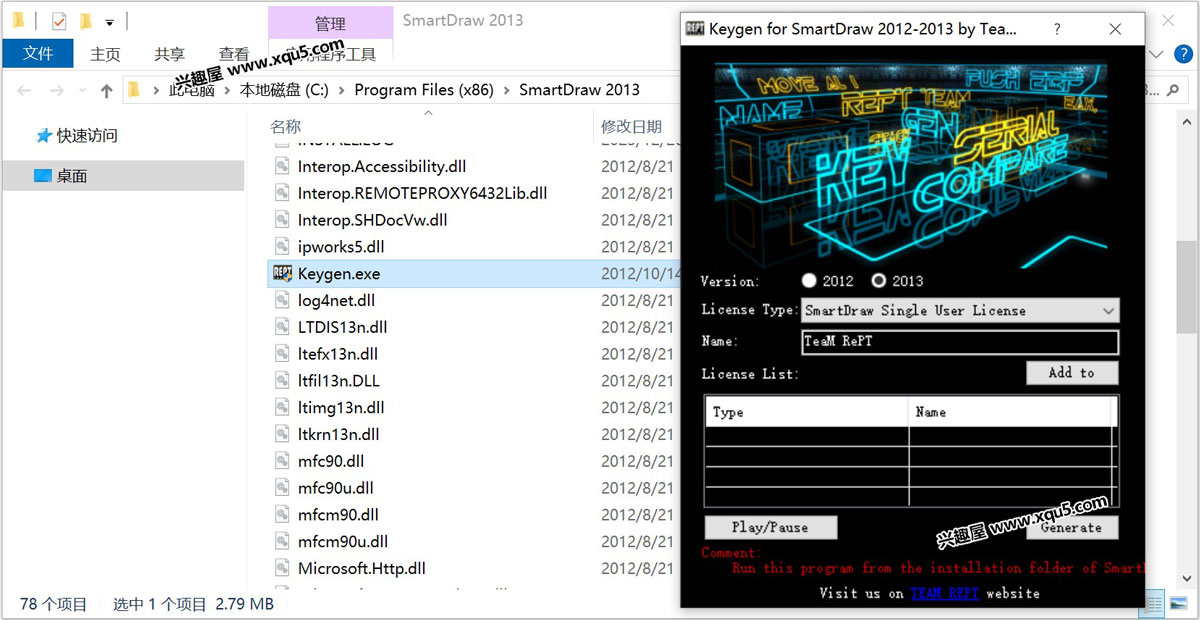The height and width of the screenshot is (620, 1200).
Task: Open the TEAM REPT website link
Action: pos(944,593)
